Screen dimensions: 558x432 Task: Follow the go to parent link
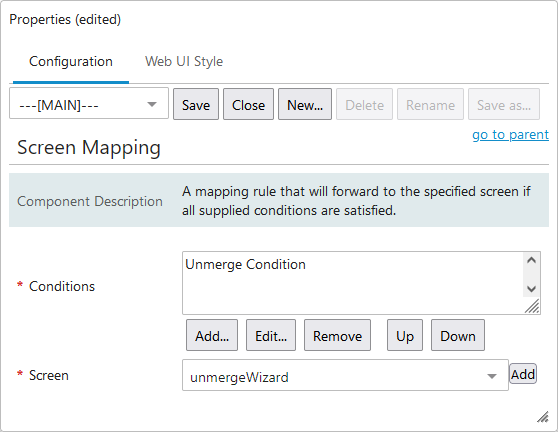point(510,135)
